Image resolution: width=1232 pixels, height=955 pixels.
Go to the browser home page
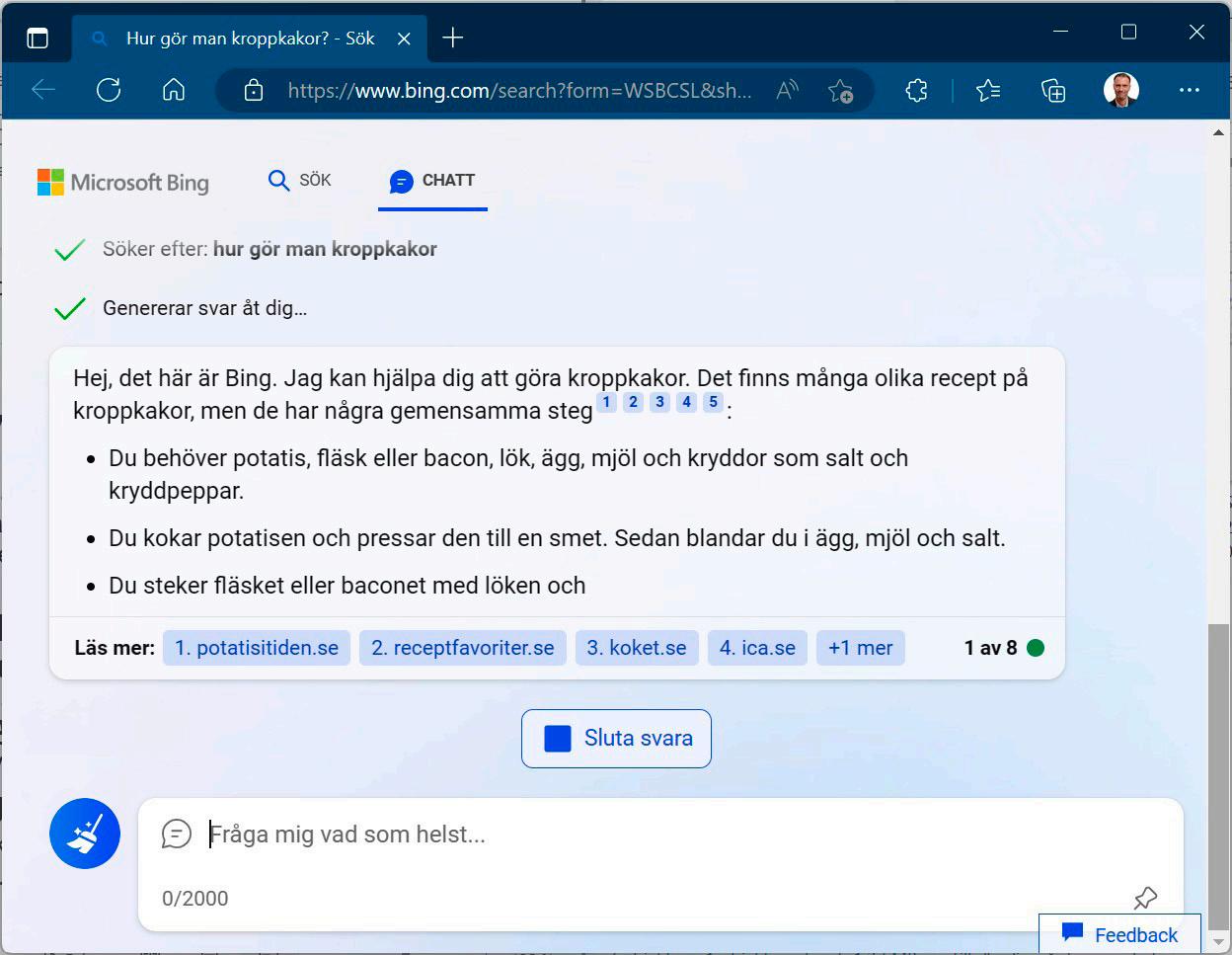tap(174, 91)
